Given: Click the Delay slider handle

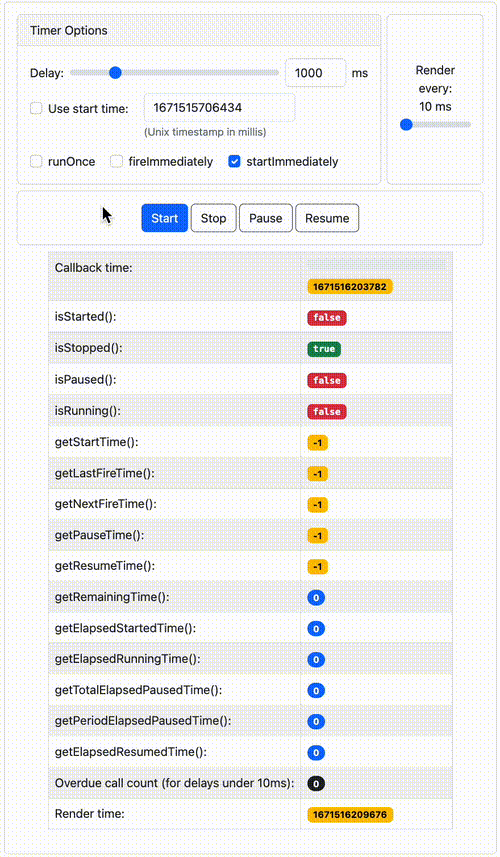Looking at the screenshot, I should click(x=115, y=73).
